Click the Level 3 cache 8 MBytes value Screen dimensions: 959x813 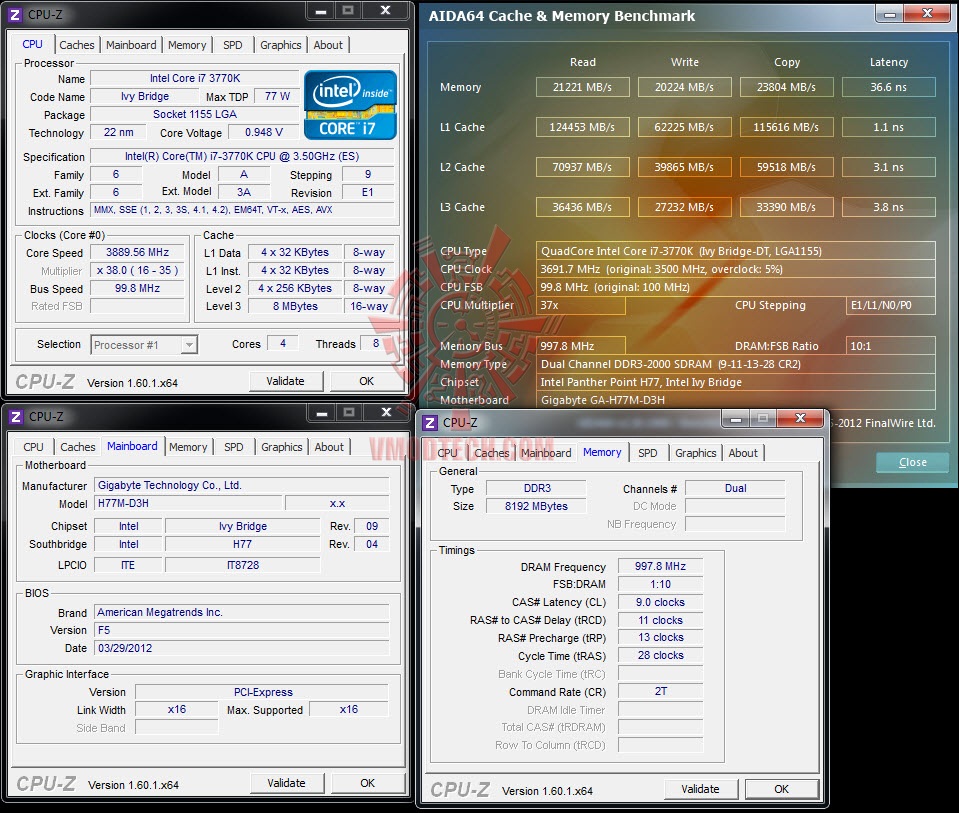[295, 306]
